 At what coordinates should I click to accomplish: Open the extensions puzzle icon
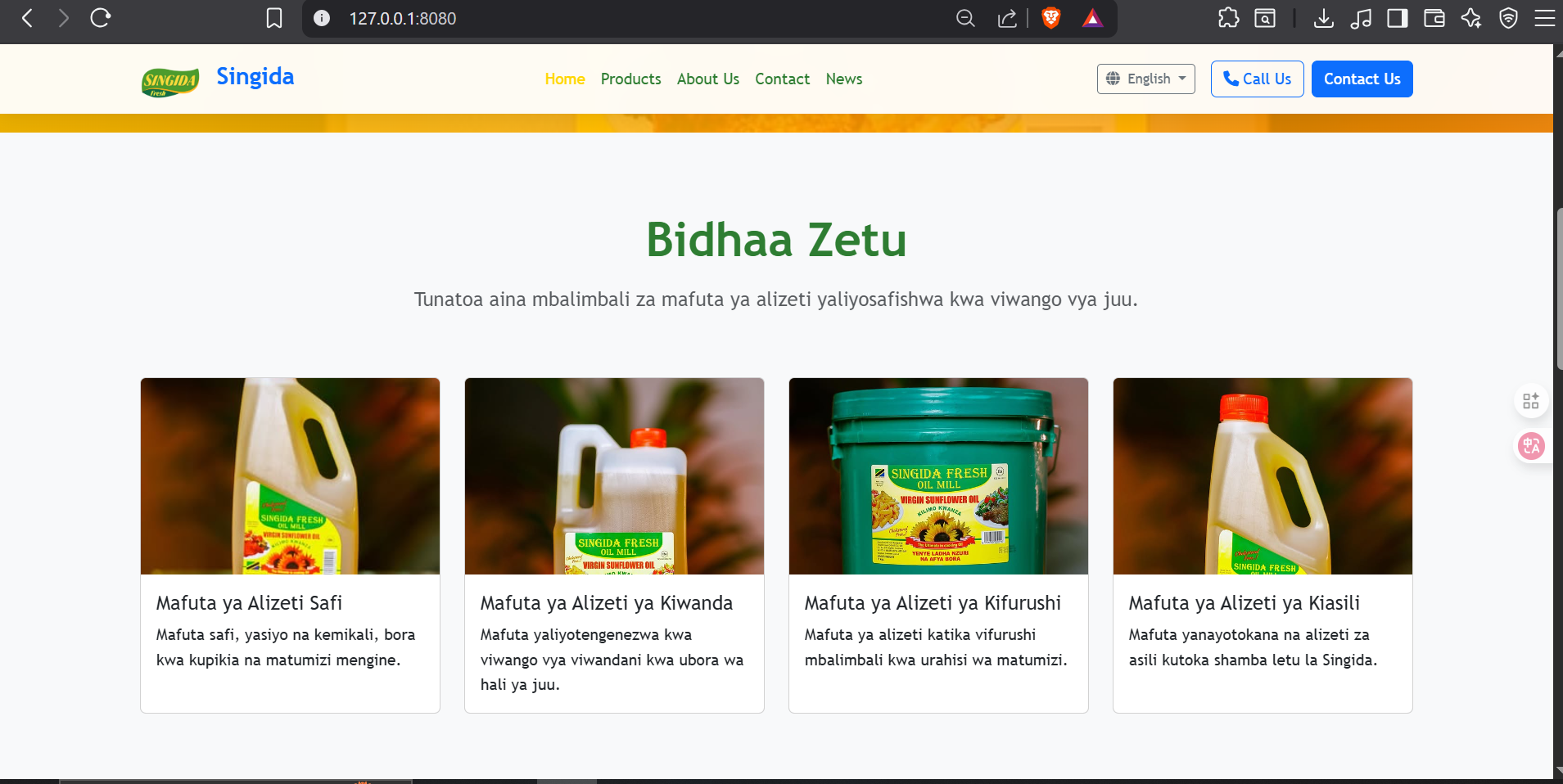(1228, 18)
